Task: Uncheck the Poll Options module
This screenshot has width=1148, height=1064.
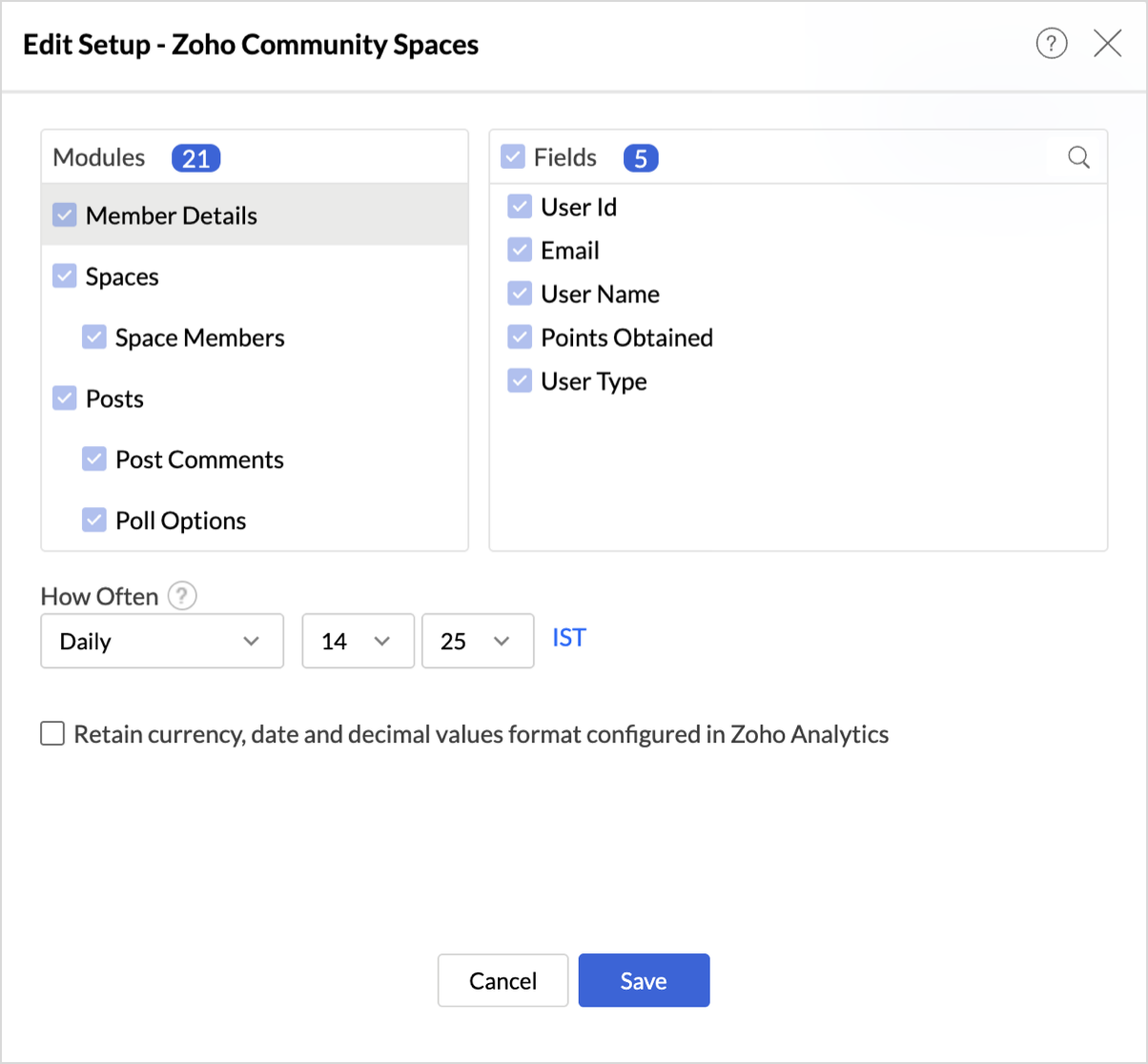Action: [94, 521]
